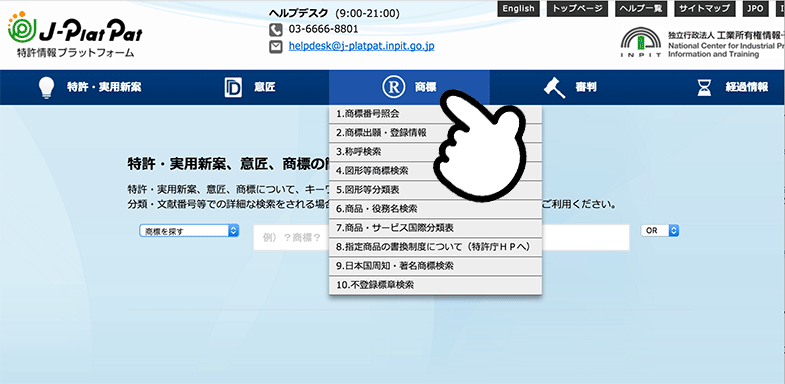Viewport: 785px width, 384px height.
Task: Select 3.称呼検索 menu entry
Action: pyautogui.click(x=436, y=152)
